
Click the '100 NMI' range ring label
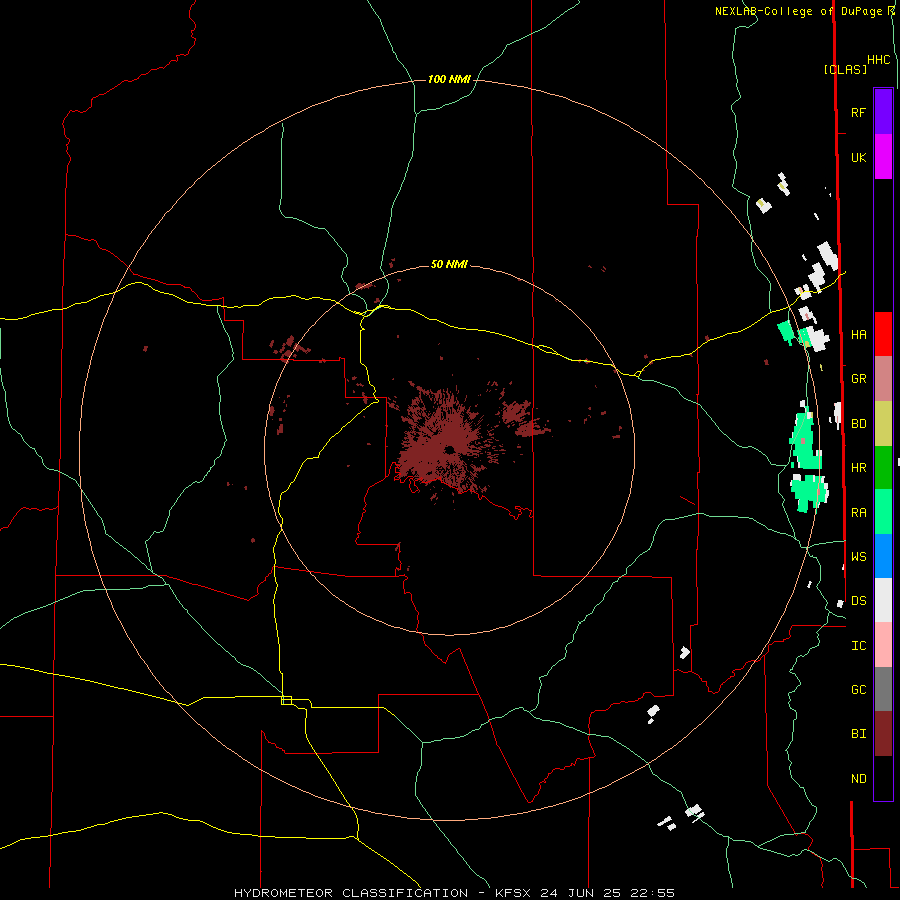coord(449,79)
